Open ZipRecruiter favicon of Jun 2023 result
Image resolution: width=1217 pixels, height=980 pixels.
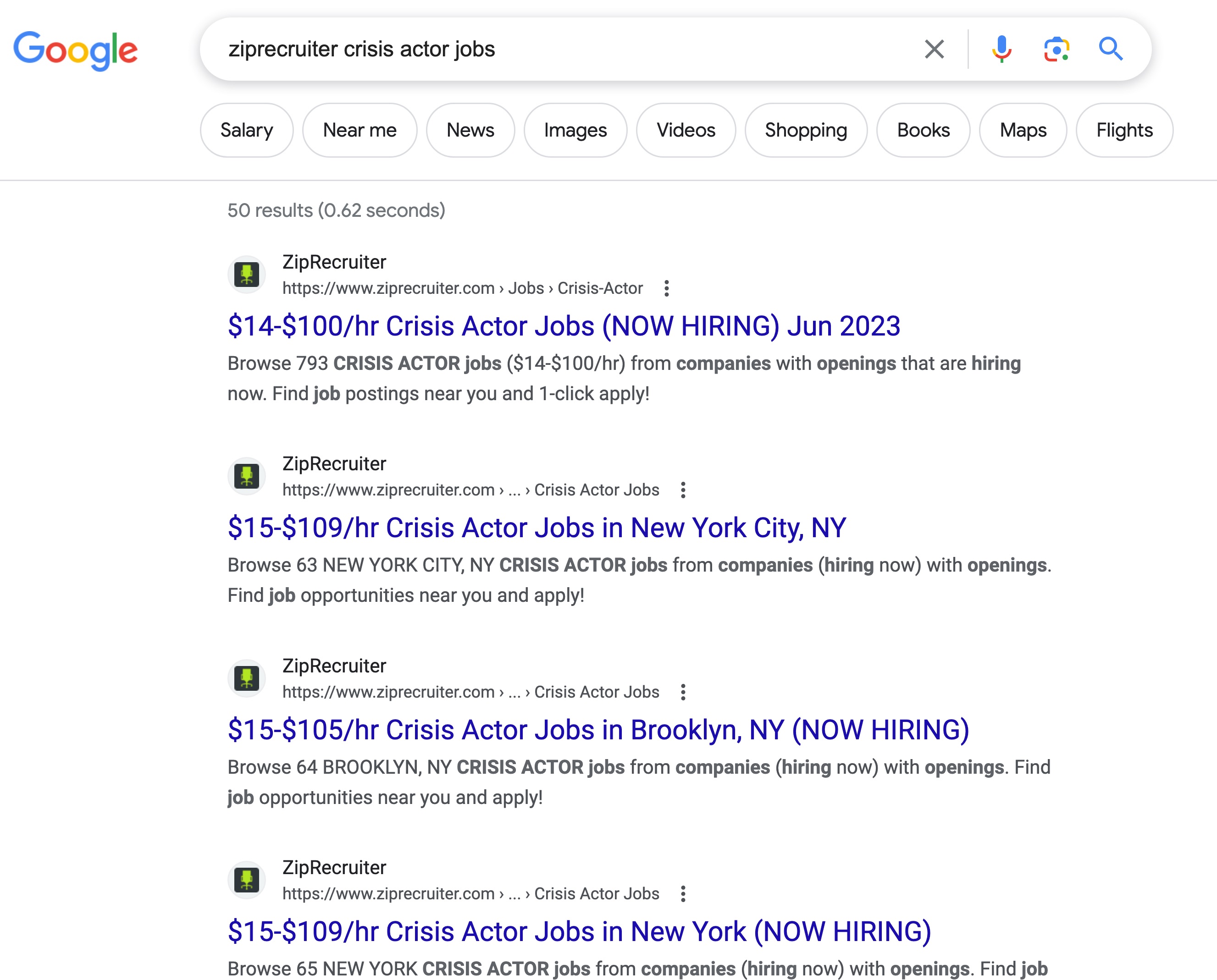(x=247, y=275)
